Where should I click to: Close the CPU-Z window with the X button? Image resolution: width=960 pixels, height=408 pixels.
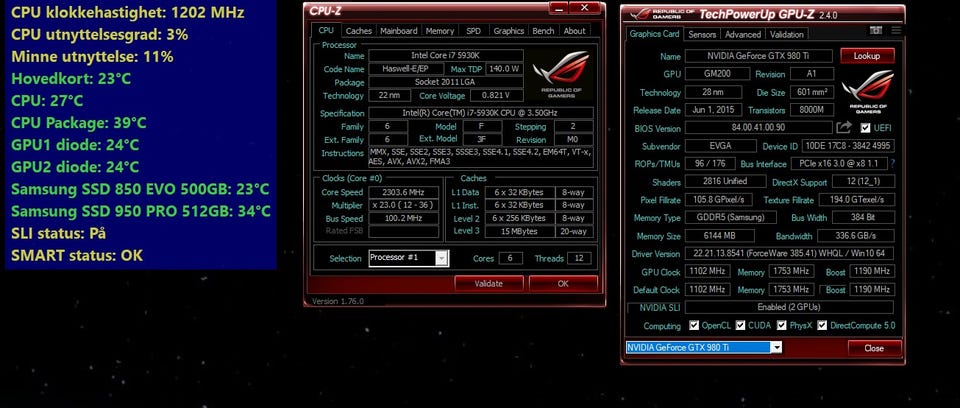[584, 7]
